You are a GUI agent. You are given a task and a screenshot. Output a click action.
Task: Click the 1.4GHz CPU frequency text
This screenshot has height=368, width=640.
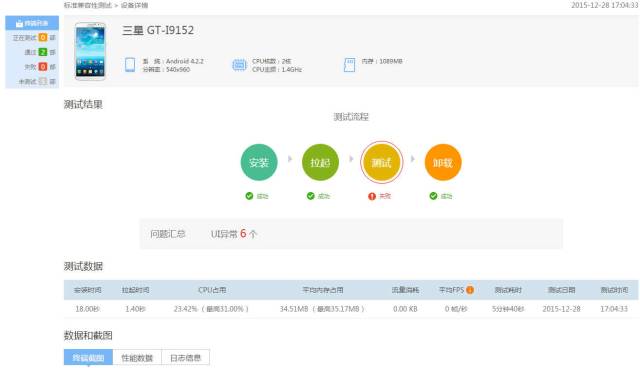tap(291, 69)
